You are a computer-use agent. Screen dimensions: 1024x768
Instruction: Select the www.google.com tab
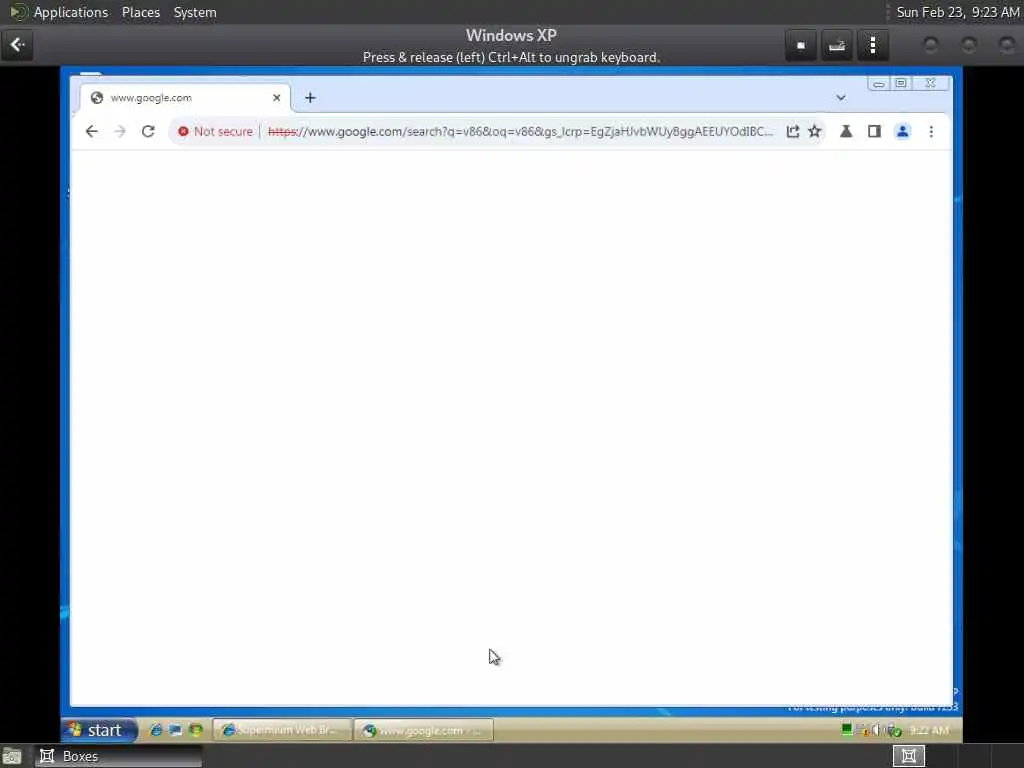tap(185, 98)
